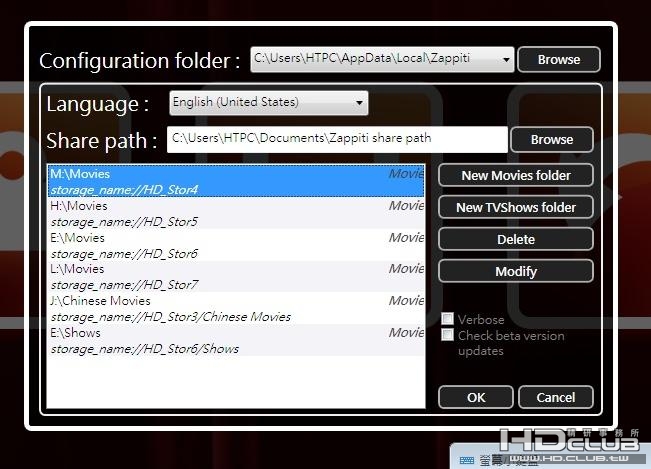Viewport: 651px width, 469px height.
Task: Select the H:\Movies folder row
Action: [x=236, y=213]
